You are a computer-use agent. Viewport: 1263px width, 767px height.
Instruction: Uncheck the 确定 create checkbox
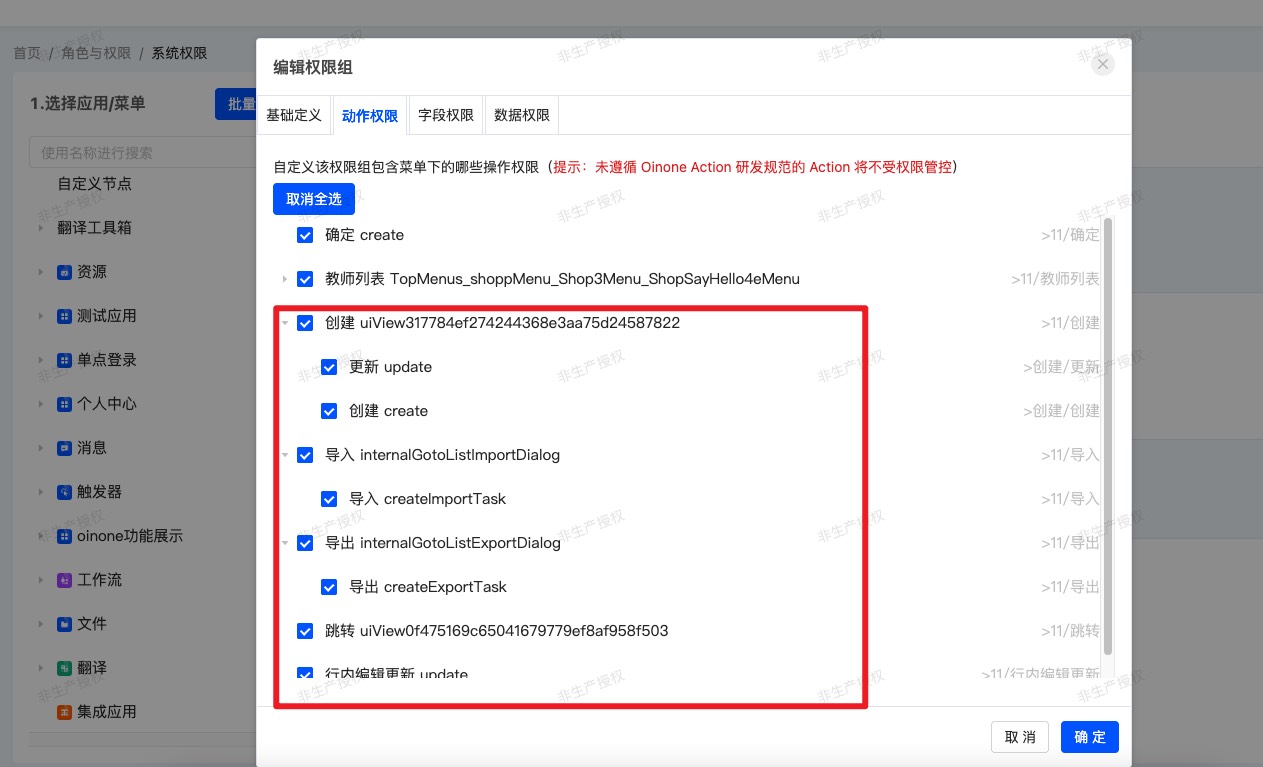click(x=305, y=235)
